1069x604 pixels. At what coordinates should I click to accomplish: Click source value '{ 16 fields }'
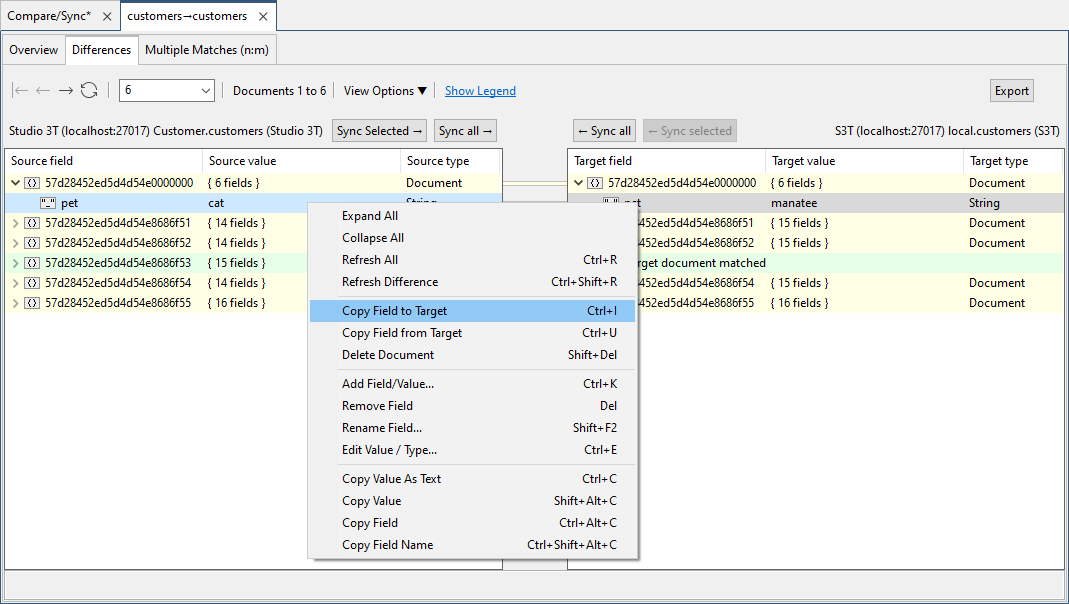237,303
